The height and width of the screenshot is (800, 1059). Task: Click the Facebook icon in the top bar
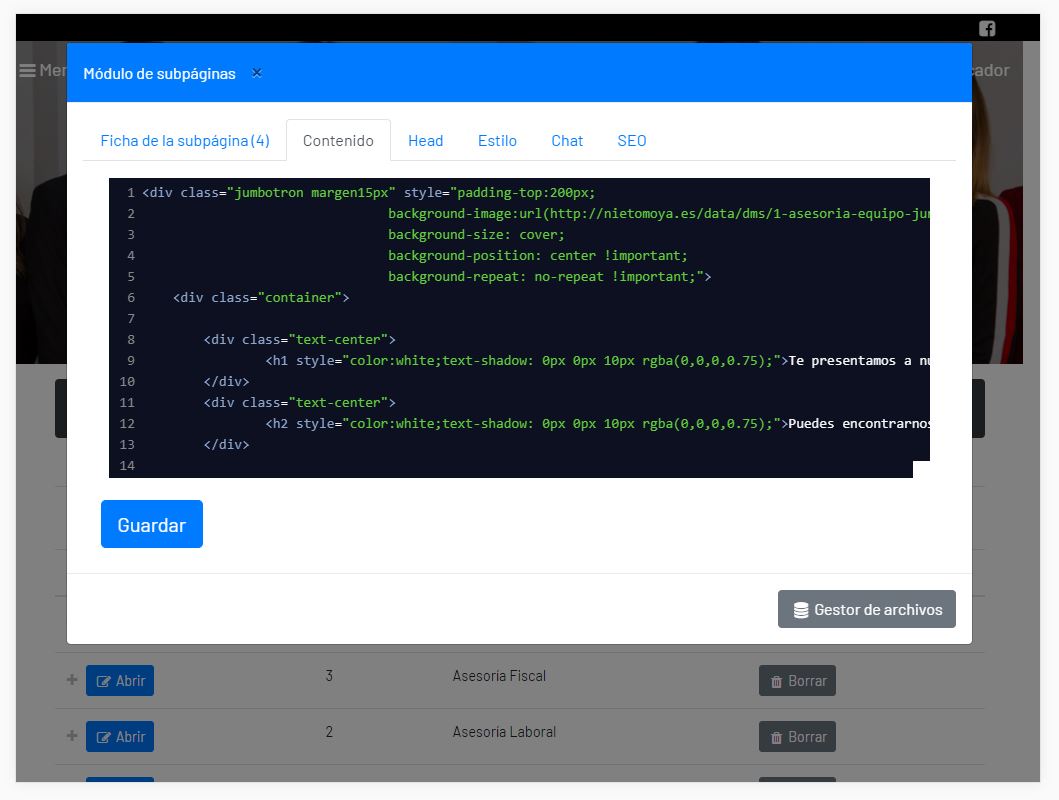[987, 29]
